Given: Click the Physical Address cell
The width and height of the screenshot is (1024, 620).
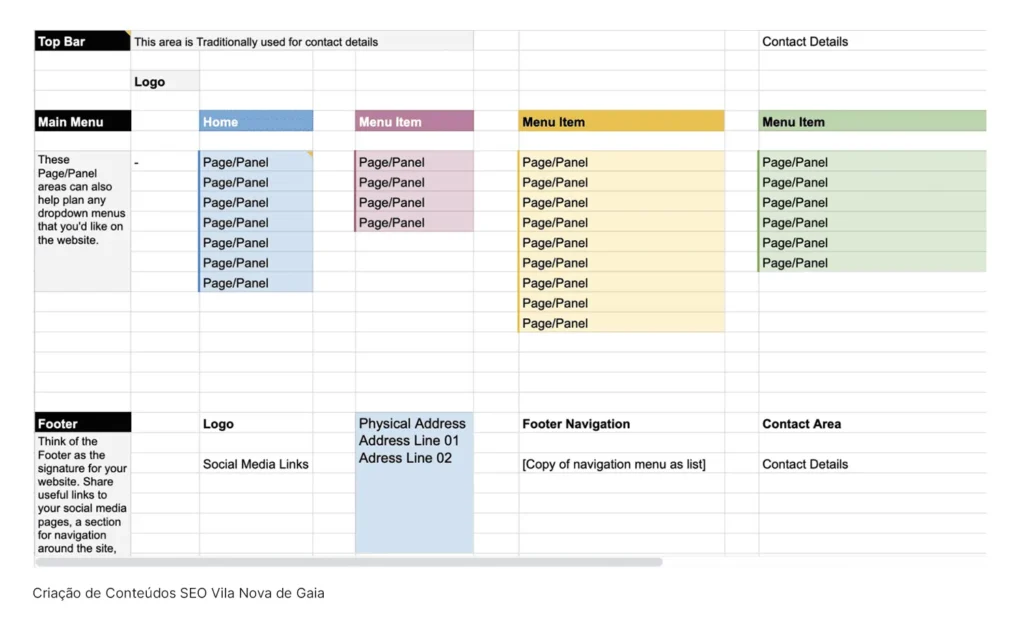Looking at the screenshot, I should tap(412, 424).
